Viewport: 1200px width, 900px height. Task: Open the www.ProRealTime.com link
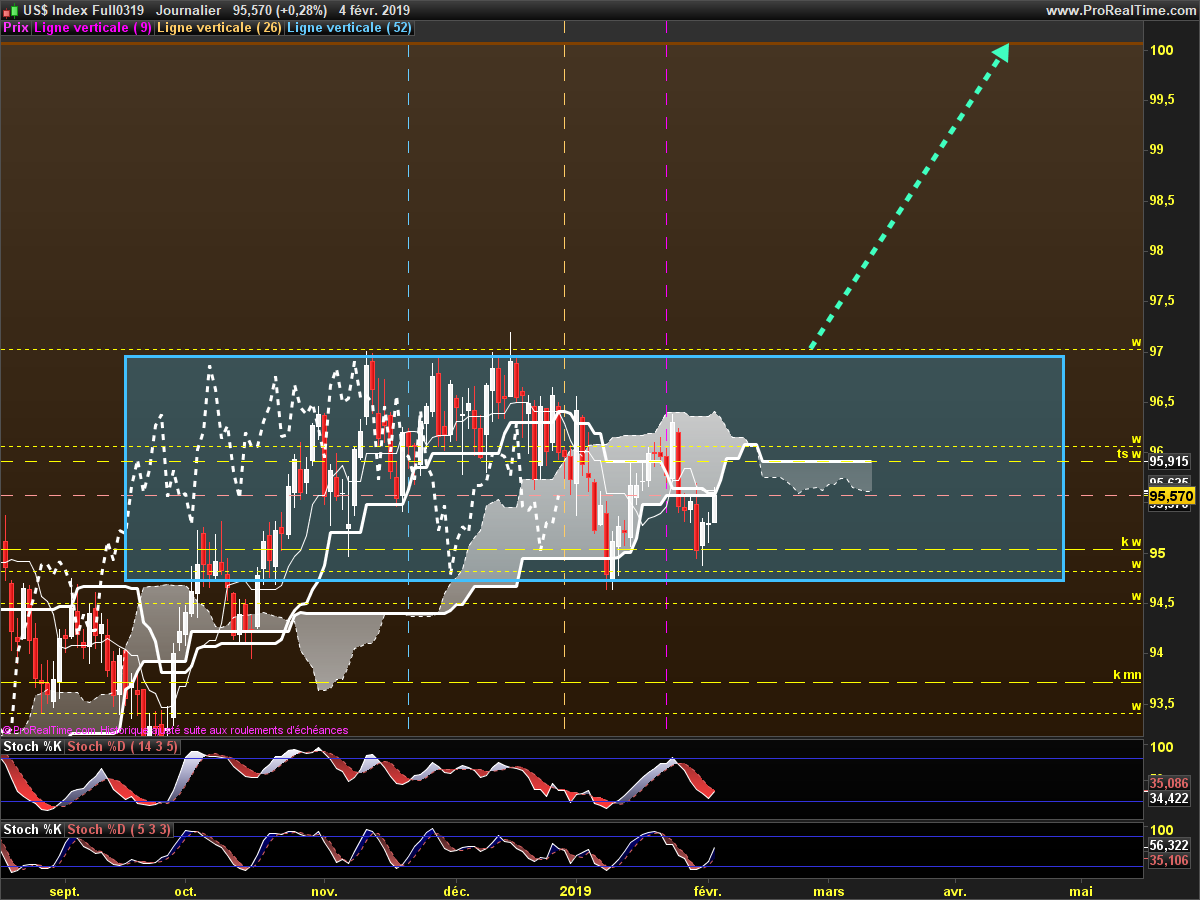click(1119, 10)
